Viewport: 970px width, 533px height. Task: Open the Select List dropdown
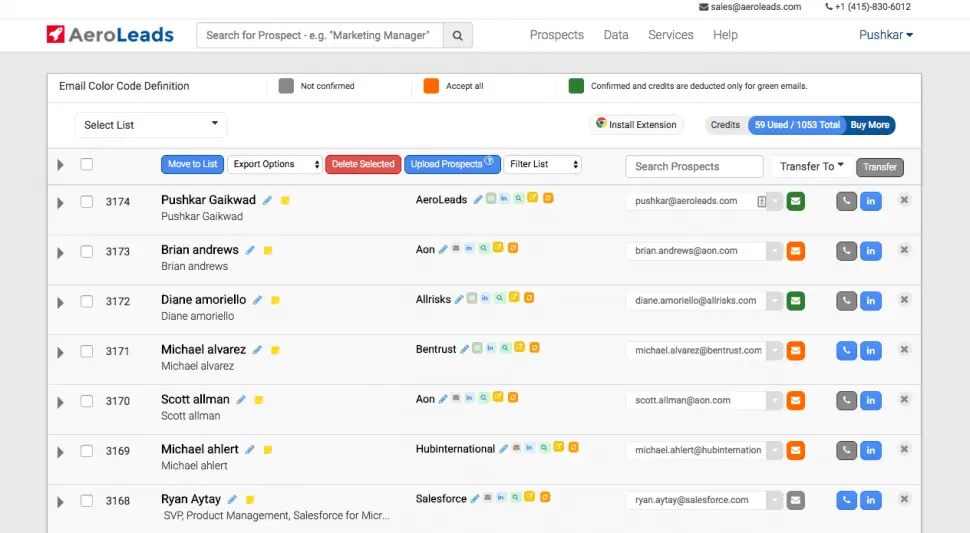tap(151, 125)
